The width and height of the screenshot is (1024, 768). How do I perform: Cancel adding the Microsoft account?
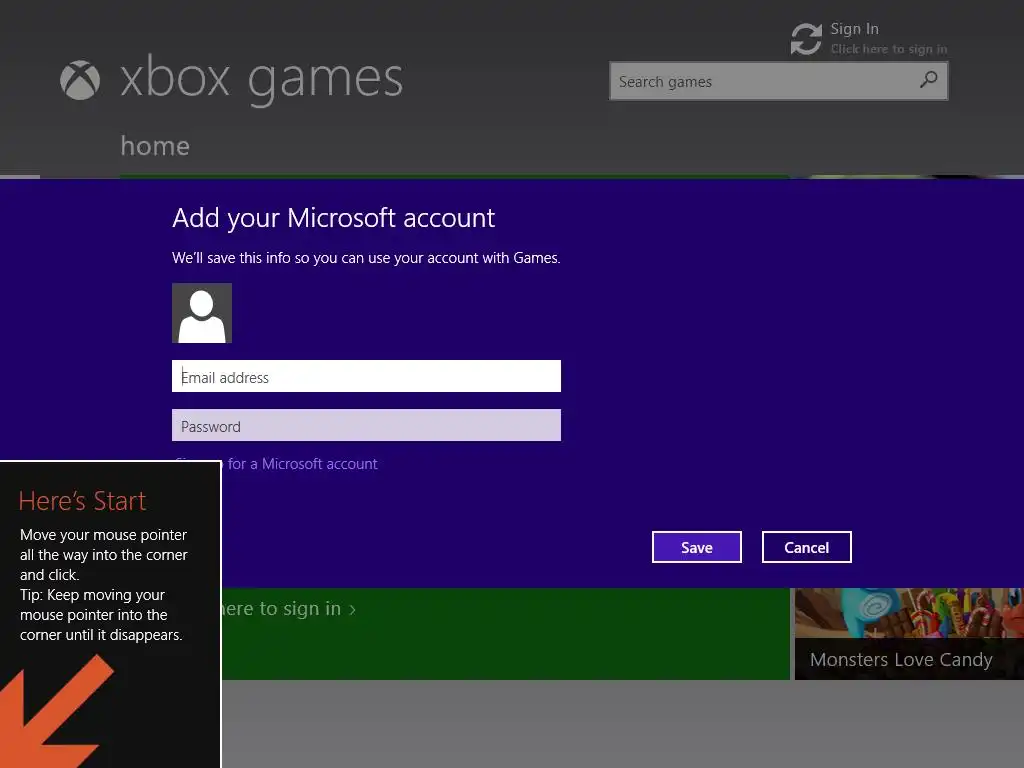coord(807,547)
